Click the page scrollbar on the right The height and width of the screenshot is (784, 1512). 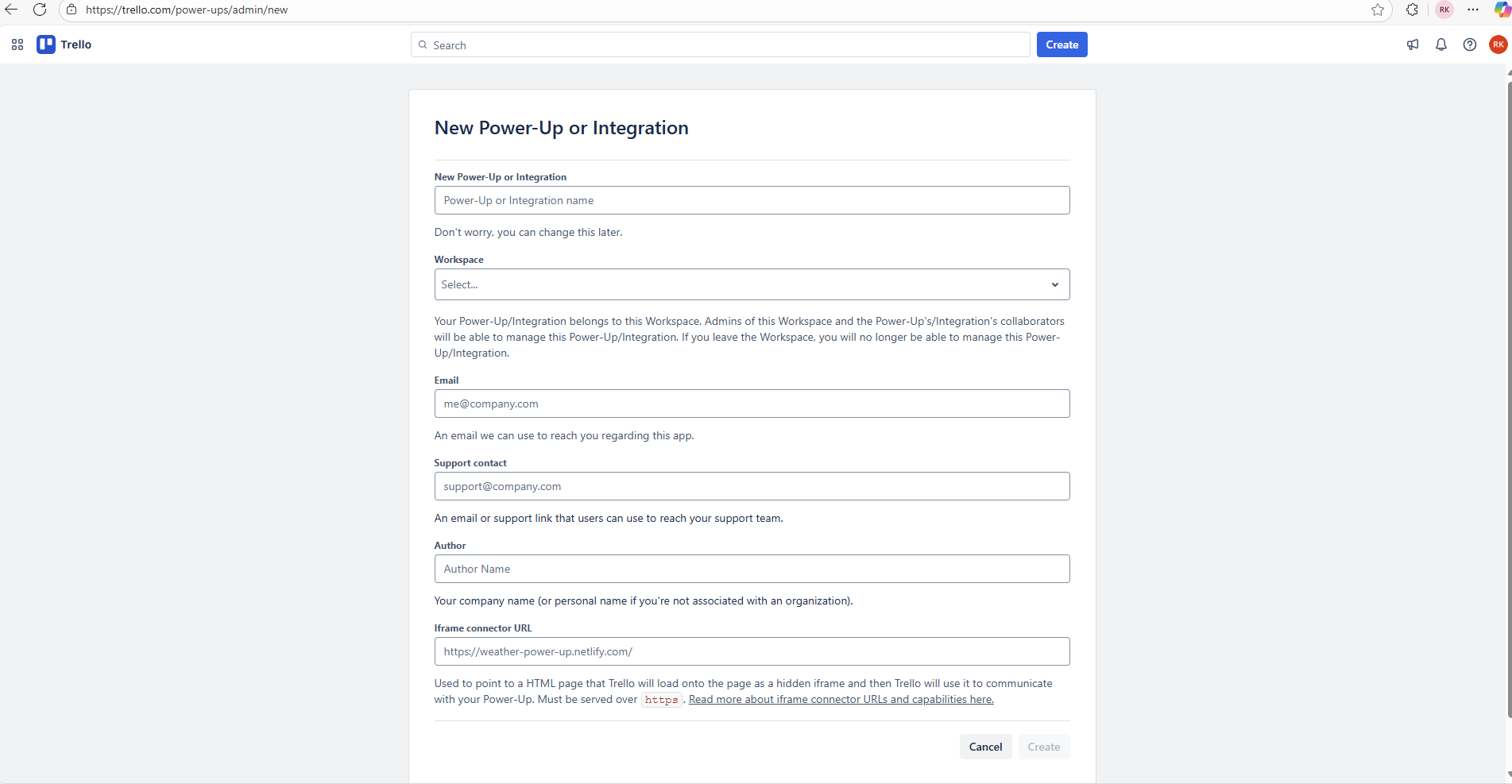coord(1507,397)
